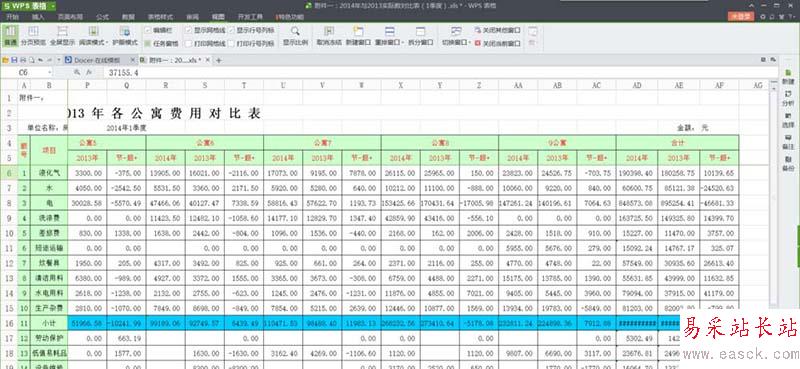Open the 开发工具 ribbon tab
This screenshot has width=800, height=369.
(x=251, y=17)
